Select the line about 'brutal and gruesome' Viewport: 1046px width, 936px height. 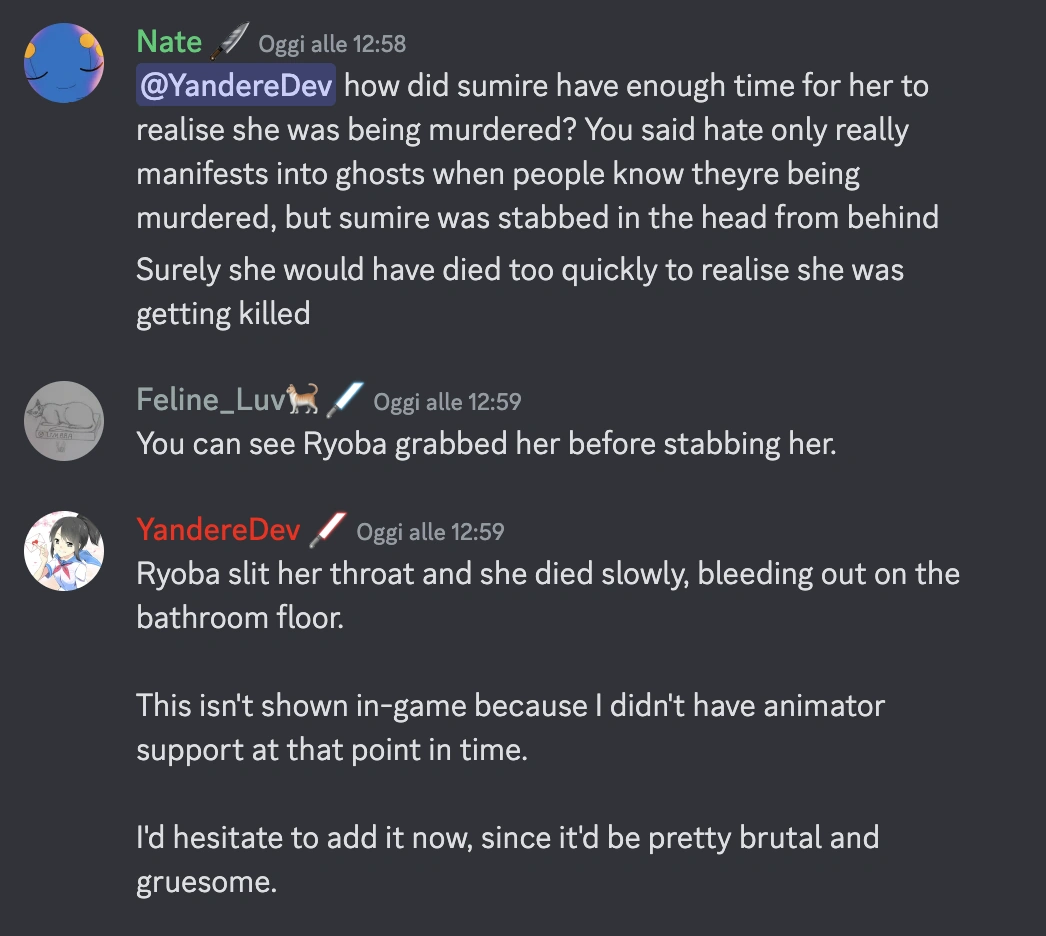508,860
